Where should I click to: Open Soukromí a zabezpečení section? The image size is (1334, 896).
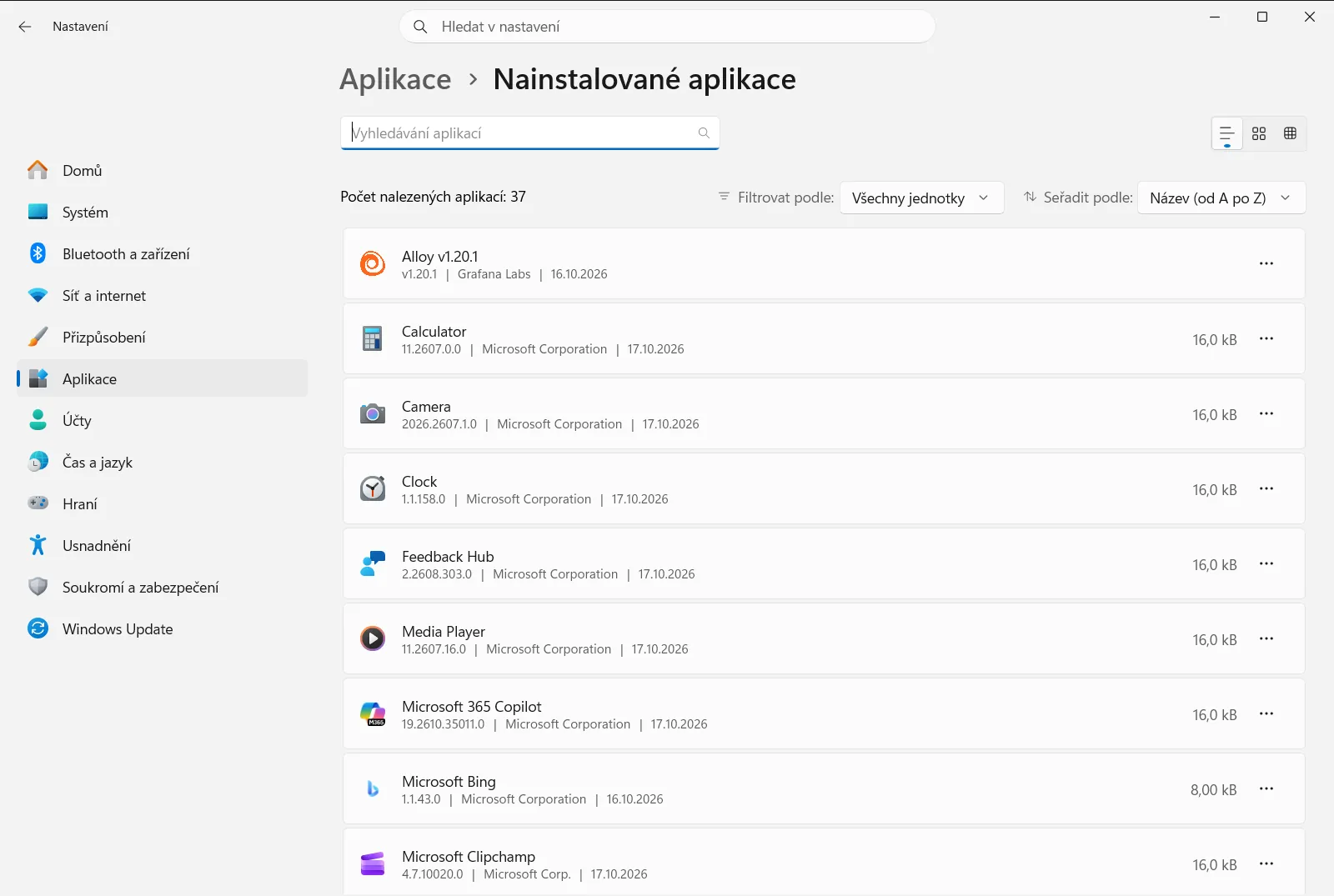tap(162, 588)
